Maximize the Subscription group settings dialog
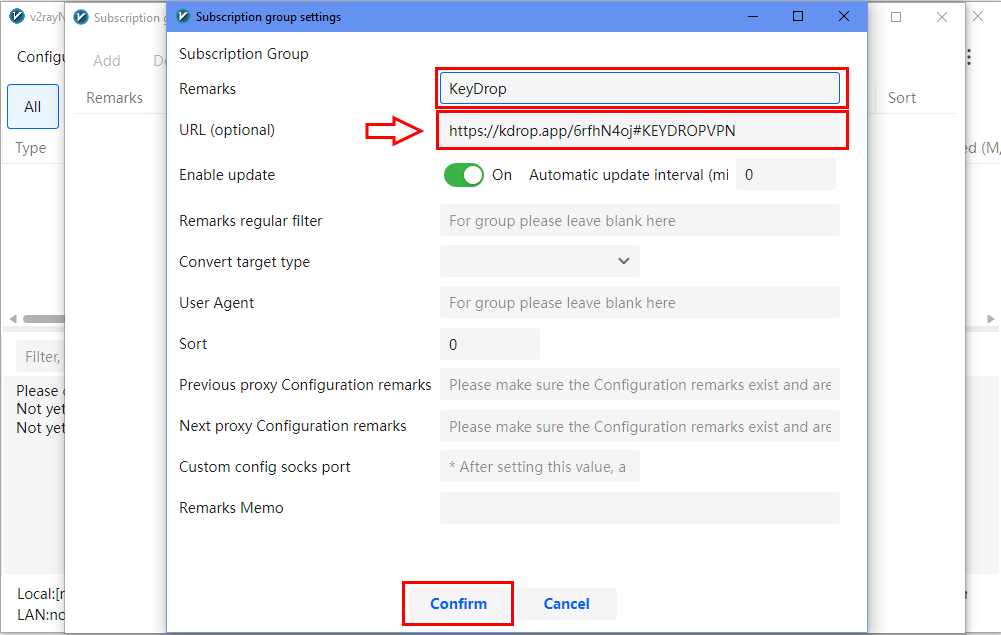This screenshot has height=635, width=1001. click(798, 17)
